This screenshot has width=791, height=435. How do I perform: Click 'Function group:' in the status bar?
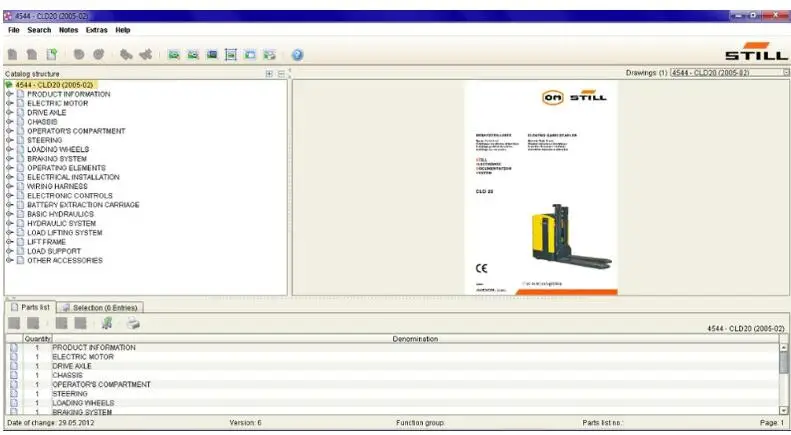click(x=420, y=423)
